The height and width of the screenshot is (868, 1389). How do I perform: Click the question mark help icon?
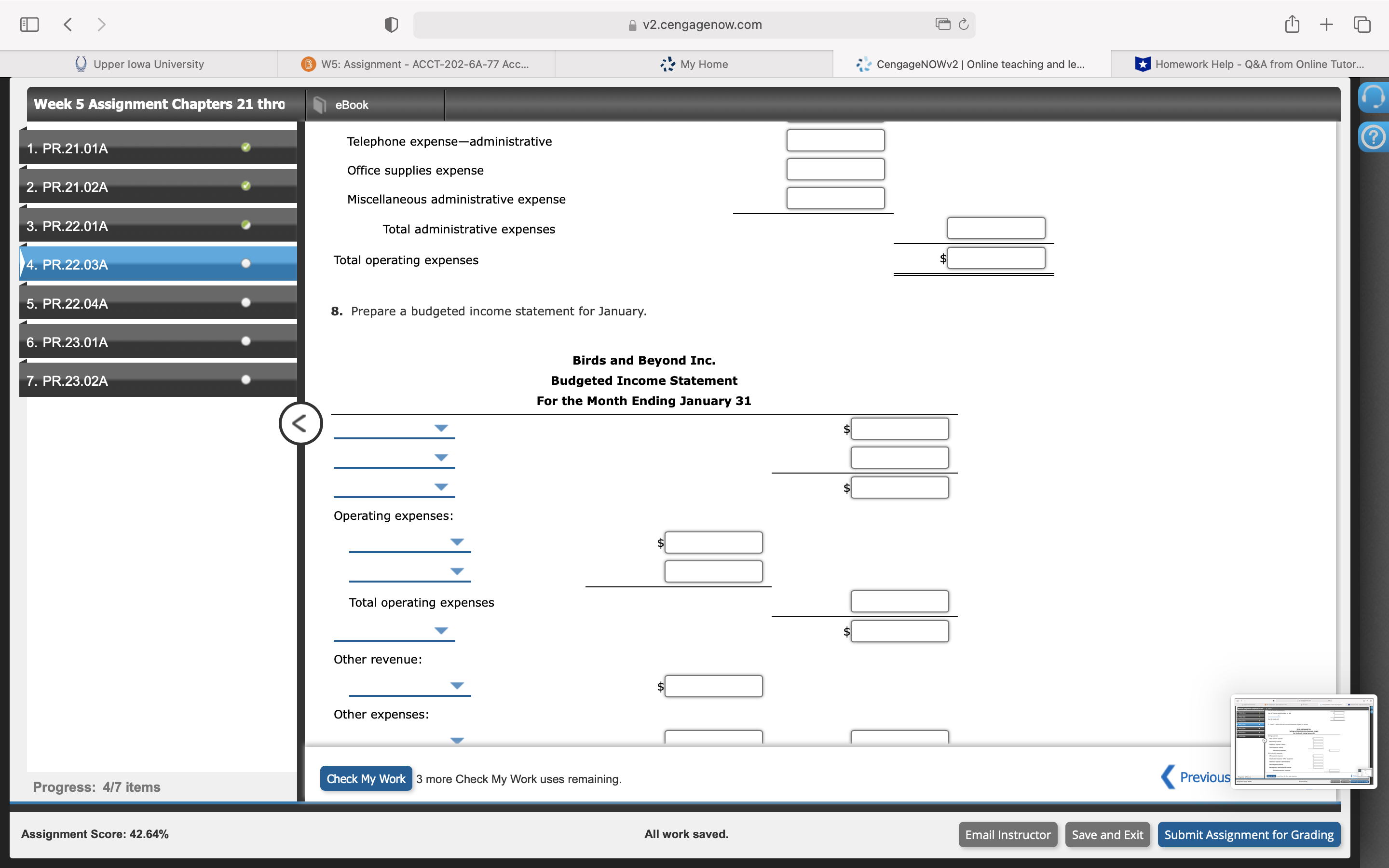coord(1374,137)
